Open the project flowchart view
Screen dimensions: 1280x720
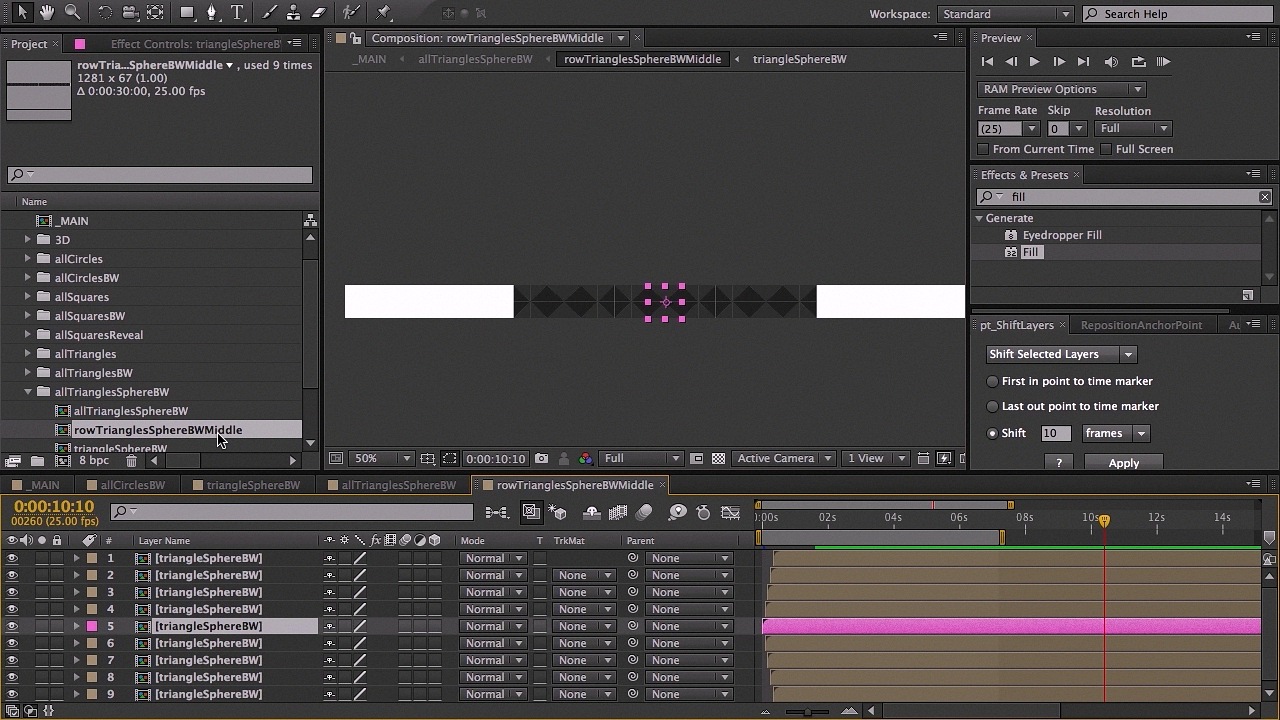[310, 220]
